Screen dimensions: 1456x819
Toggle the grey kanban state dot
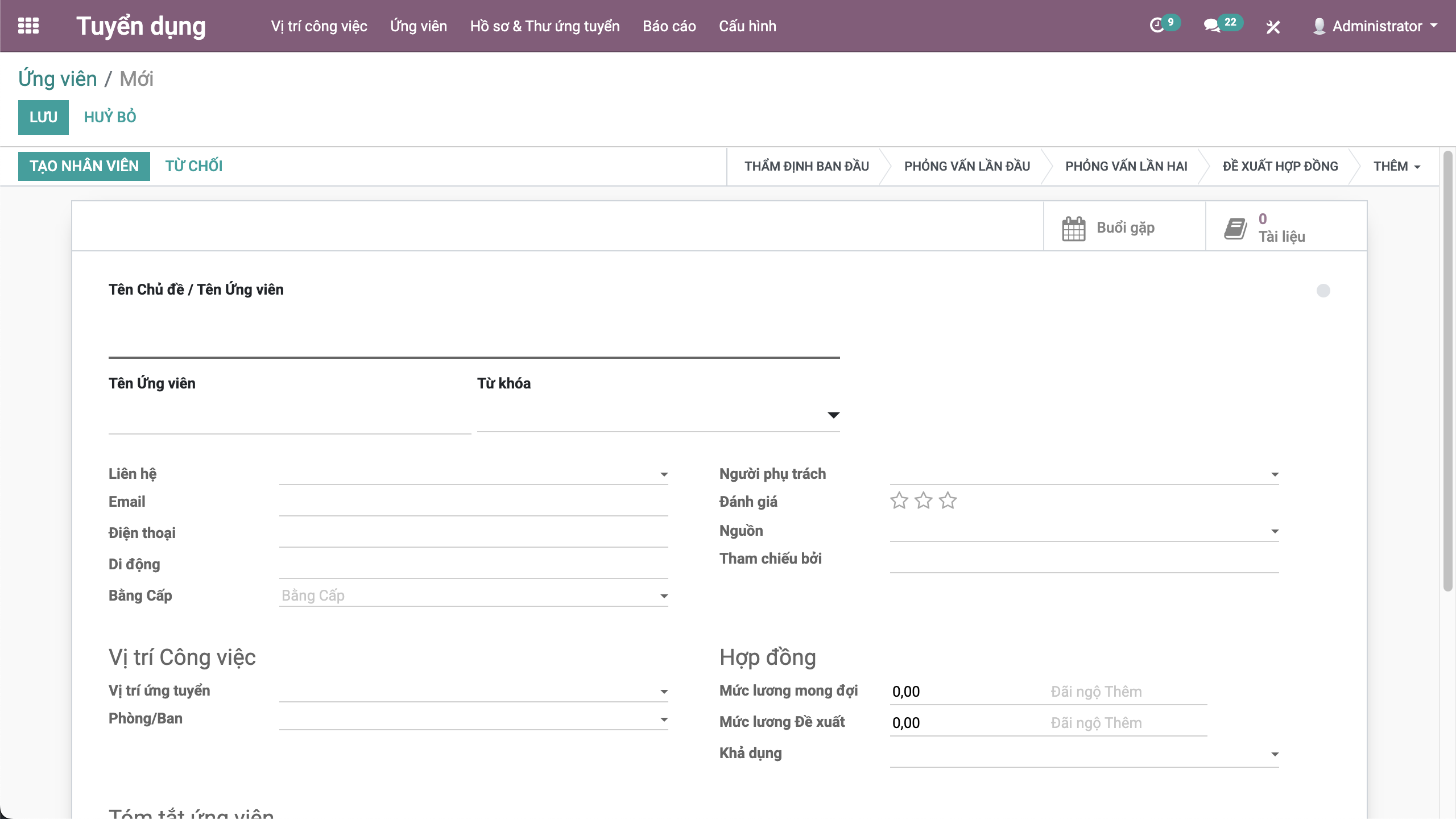pos(1323,291)
